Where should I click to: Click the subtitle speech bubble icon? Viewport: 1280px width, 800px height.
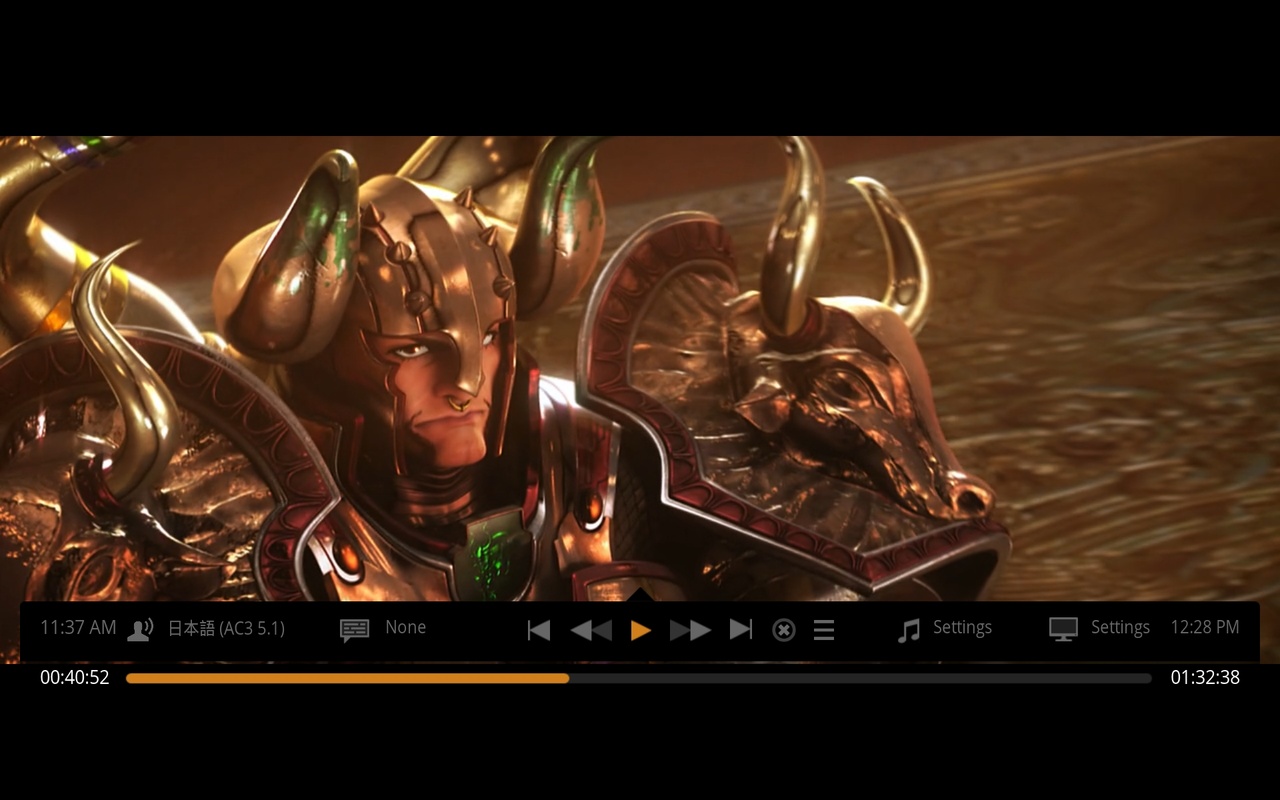click(355, 629)
